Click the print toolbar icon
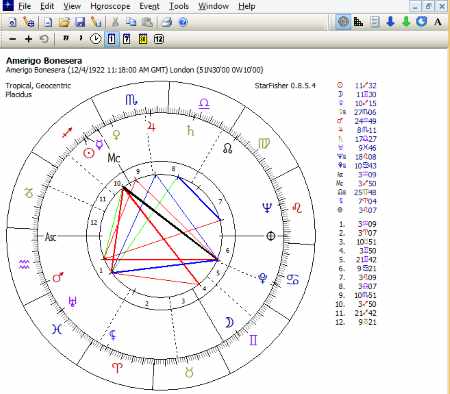Image resolution: width=450 pixels, height=394 pixels. click(x=167, y=22)
